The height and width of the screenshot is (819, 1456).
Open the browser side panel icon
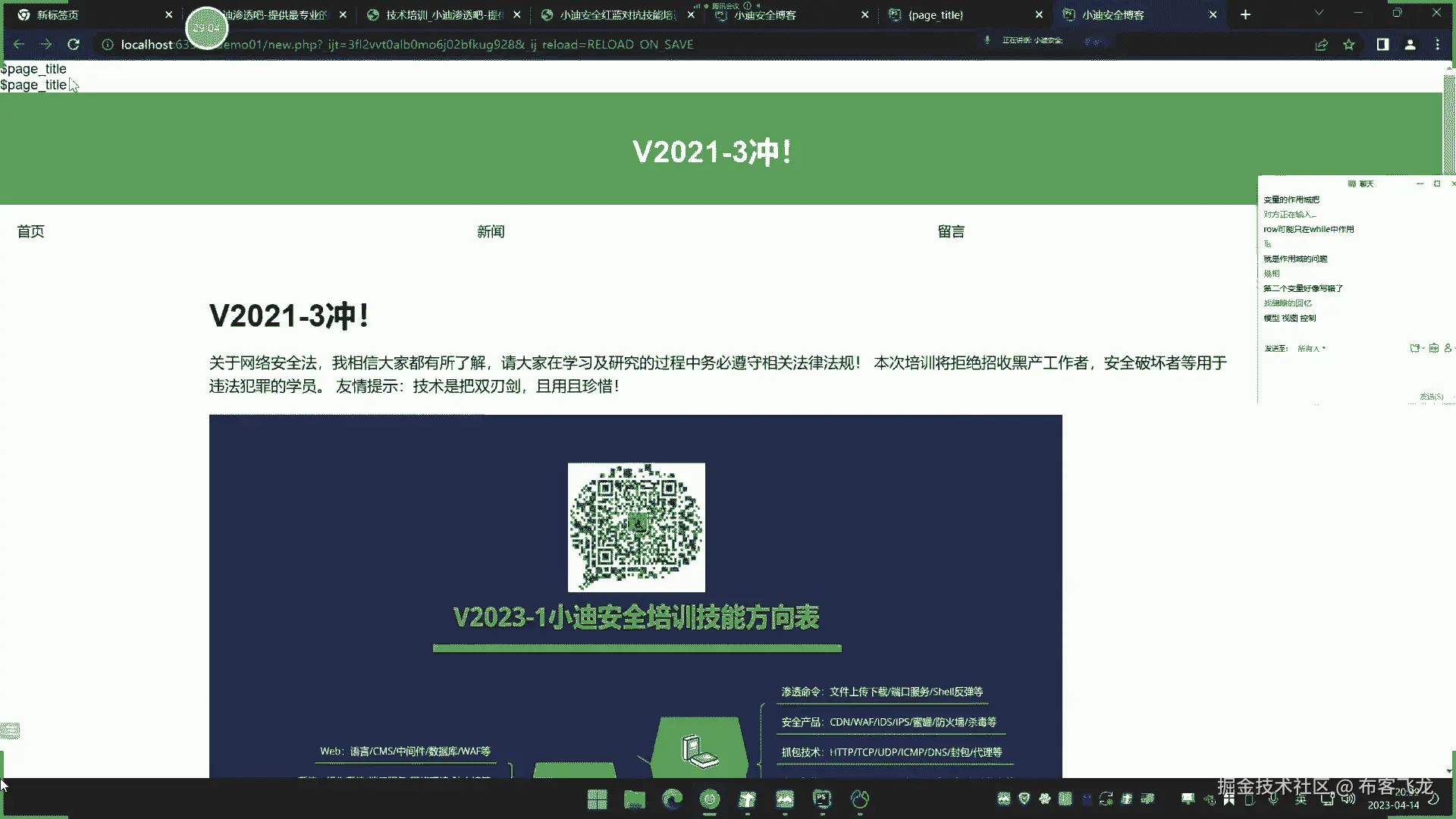tap(1382, 45)
